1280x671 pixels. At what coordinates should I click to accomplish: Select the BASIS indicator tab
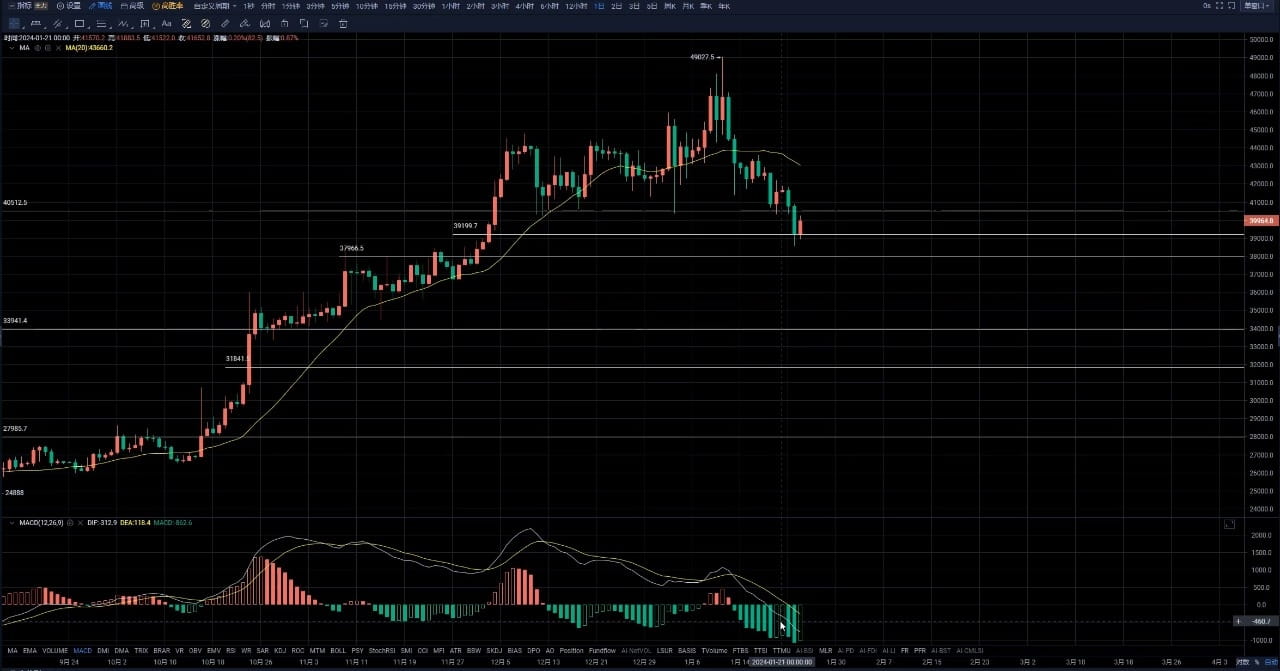(x=687, y=650)
